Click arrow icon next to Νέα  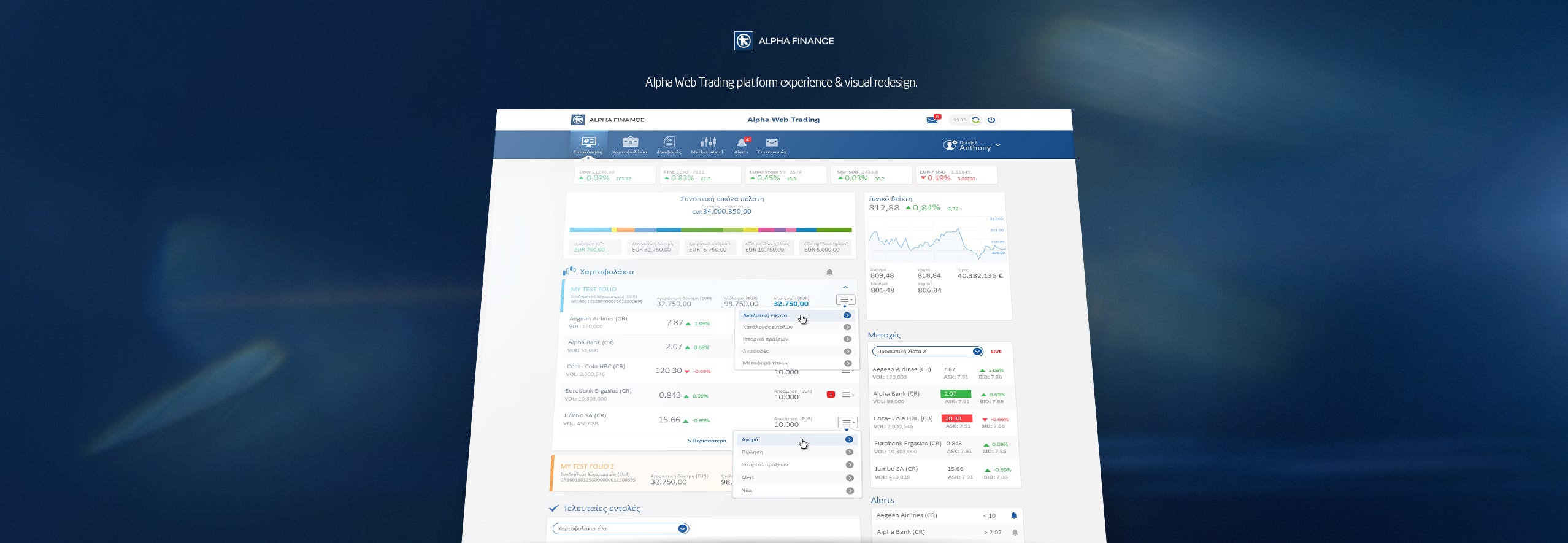[x=850, y=491]
